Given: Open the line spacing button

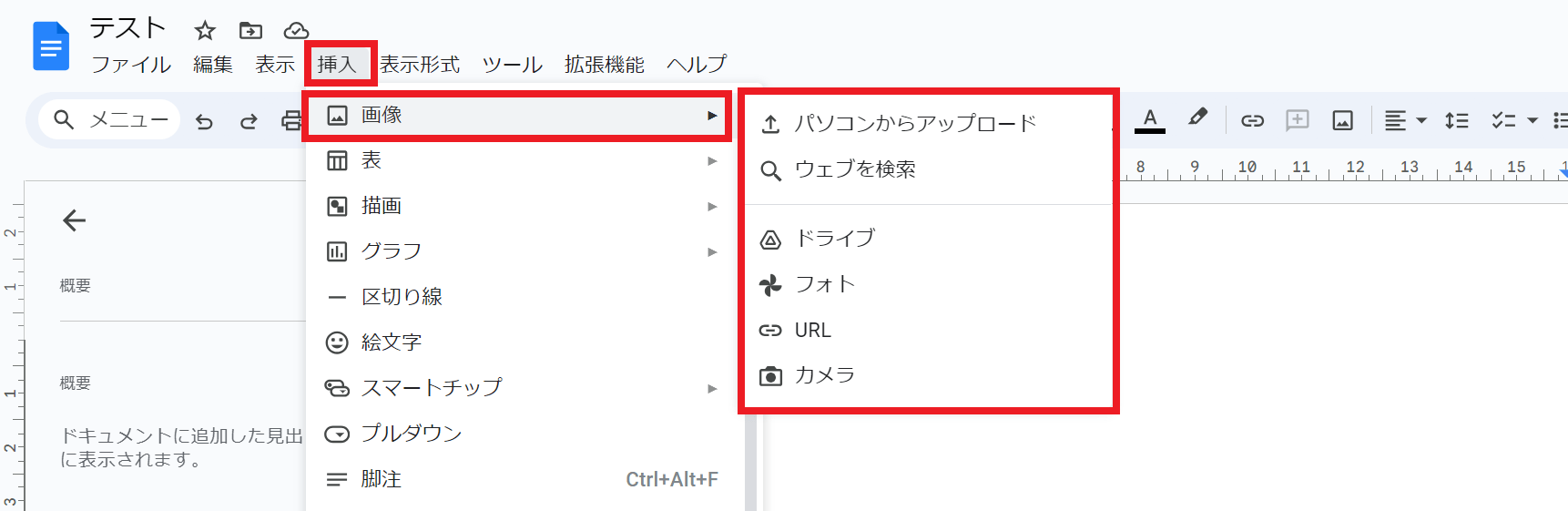Looking at the screenshot, I should [x=1456, y=120].
